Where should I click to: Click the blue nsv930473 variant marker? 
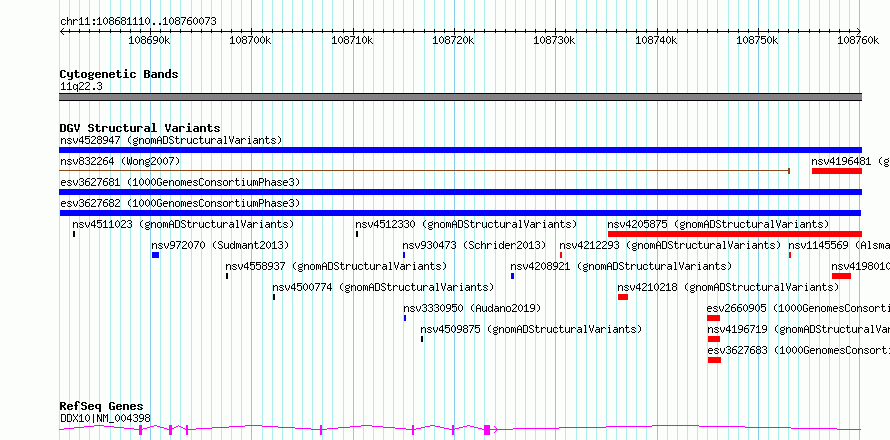point(404,255)
